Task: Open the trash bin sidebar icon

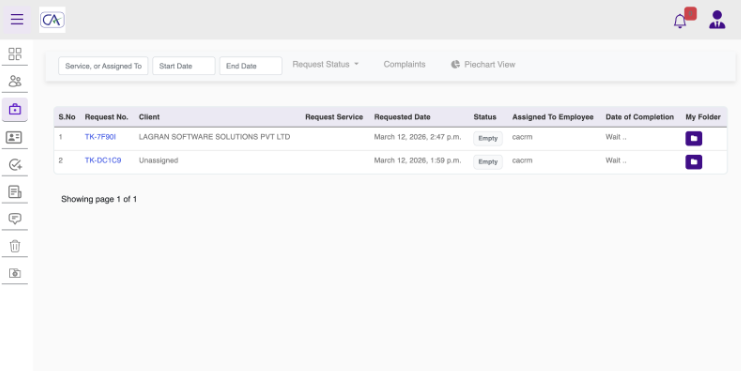Action: coord(15,246)
